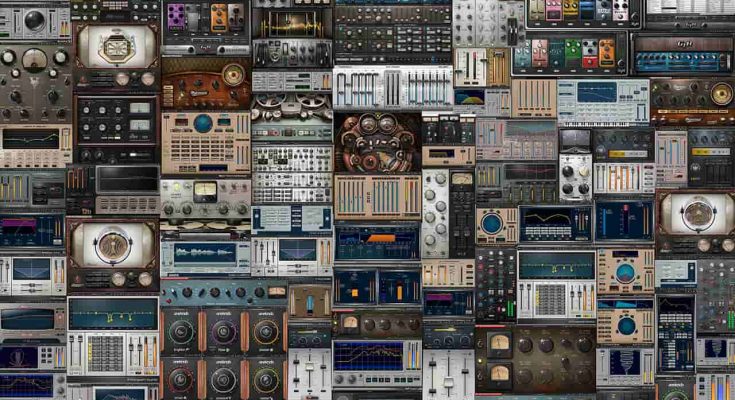Viewport: 735px width, 400px height.
Task: Click the OneKnob with the red ring
Action: [181, 379]
